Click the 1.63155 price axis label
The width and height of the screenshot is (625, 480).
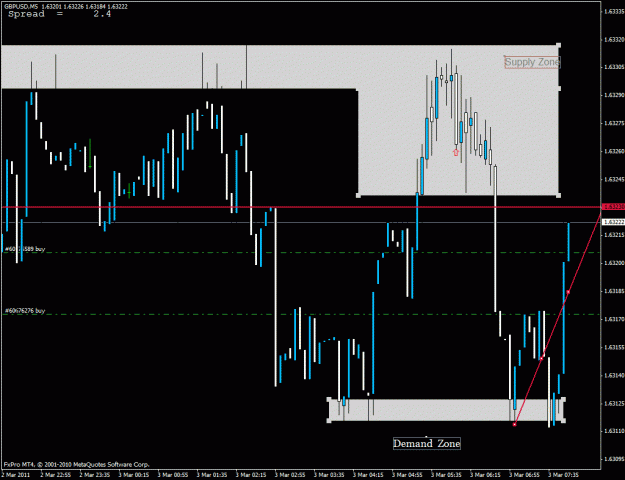click(x=614, y=347)
